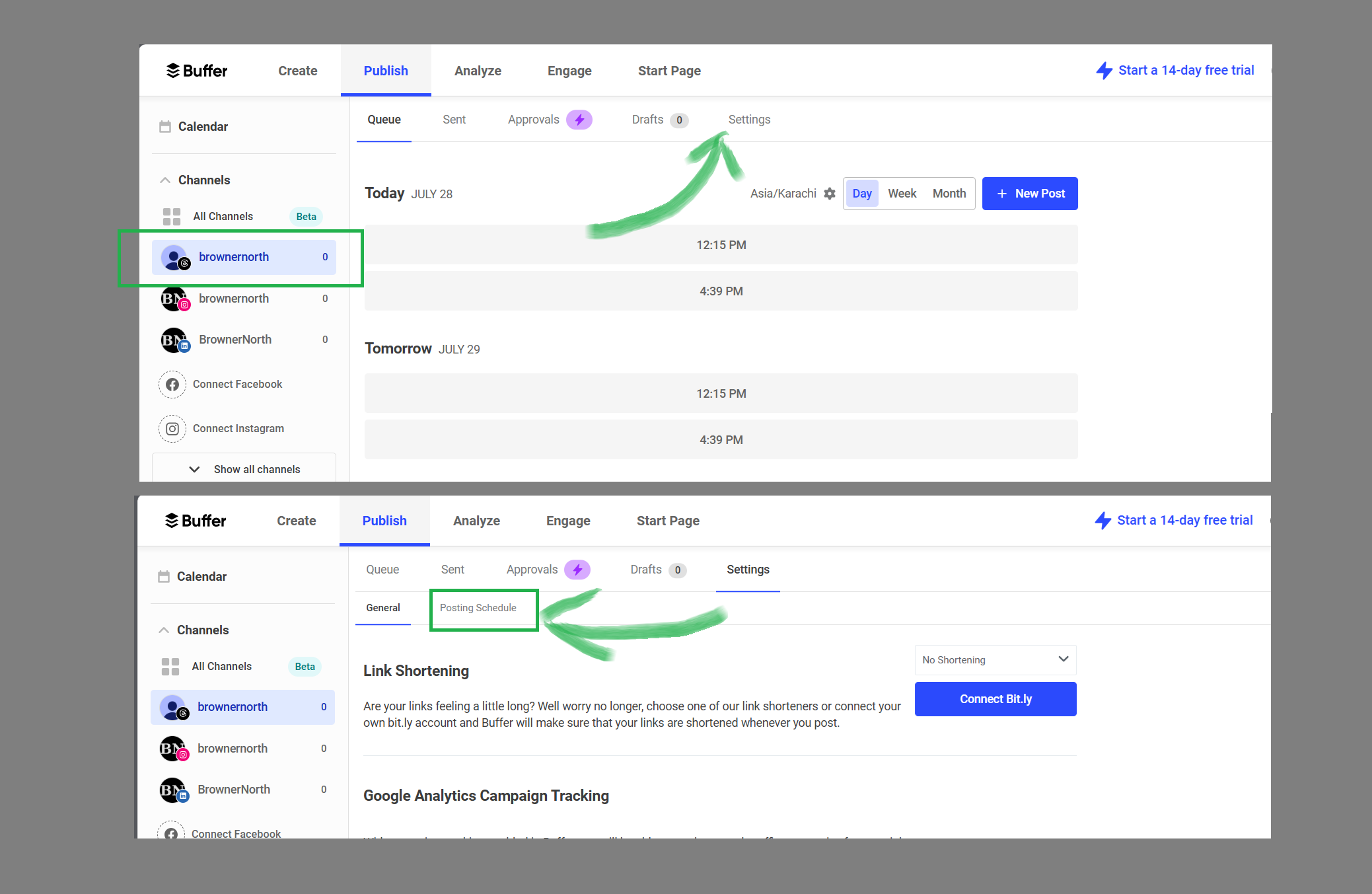
Task: Click the All Channels grid icon in the top sidebar
Action: pyautogui.click(x=172, y=217)
